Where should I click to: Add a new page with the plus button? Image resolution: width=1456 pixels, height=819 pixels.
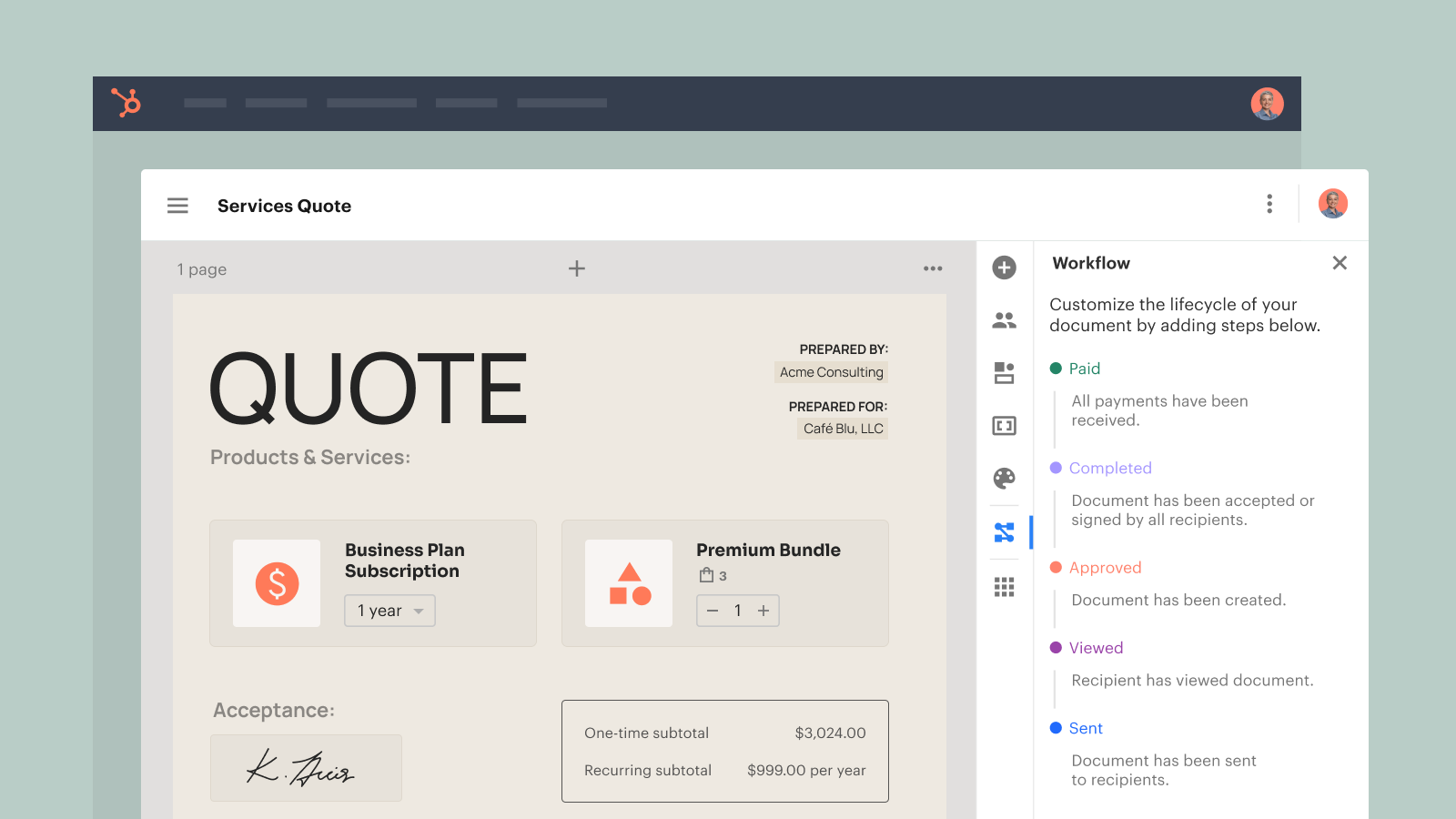pyautogui.click(x=577, y=268)
